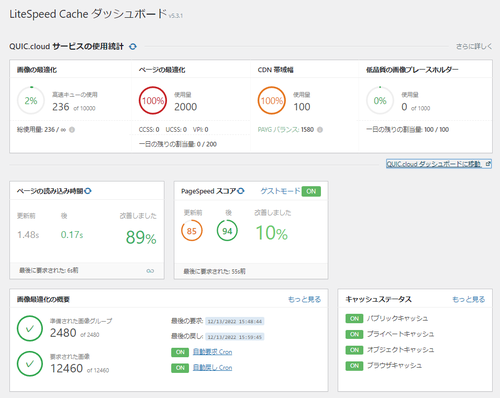Click the 最後に要求された: 6s前 text
The height and width of the screenshot is (398, 500).
(49, 270)
